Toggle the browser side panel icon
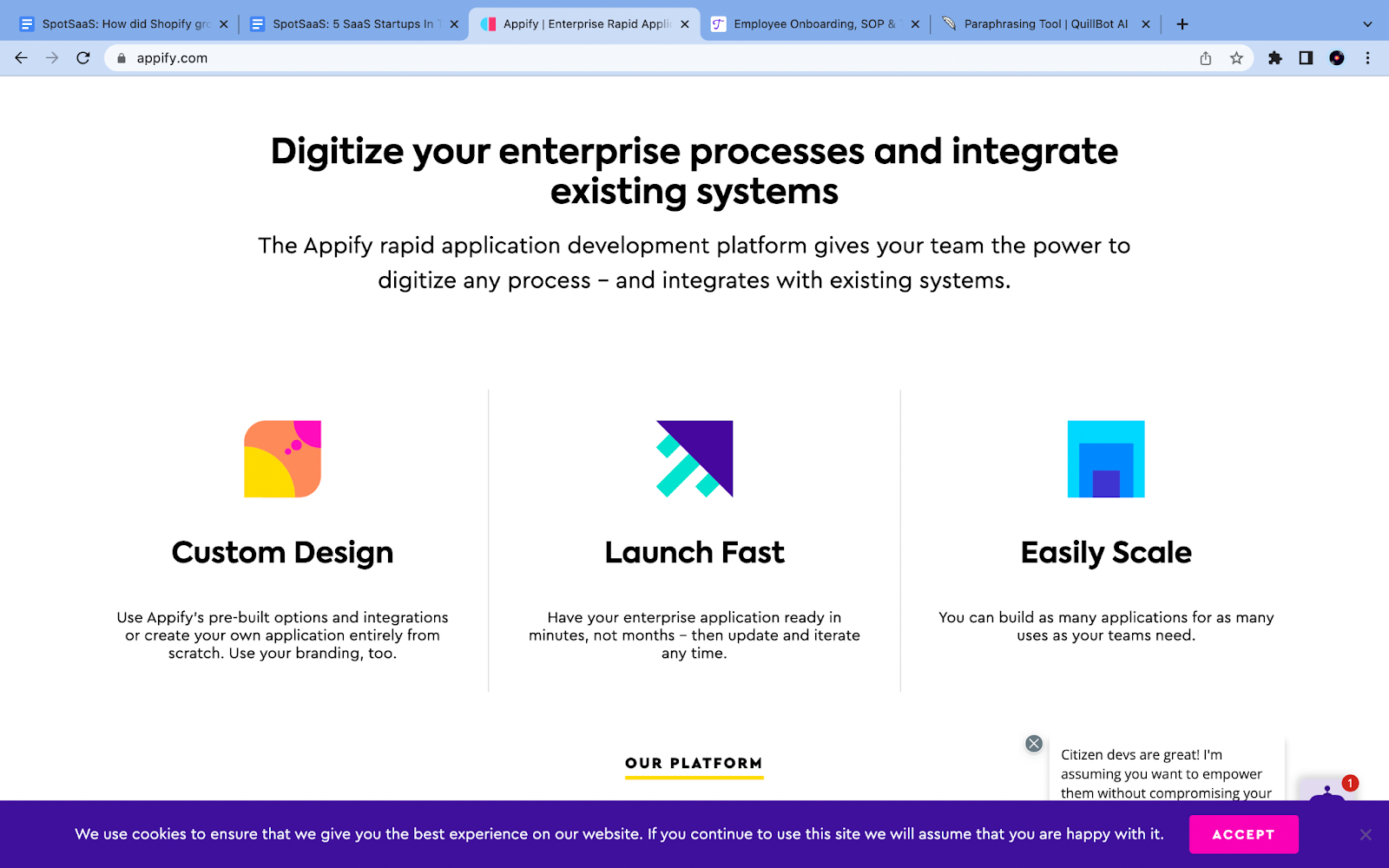Viewport: 1389px width, 868px height. 1306,58
